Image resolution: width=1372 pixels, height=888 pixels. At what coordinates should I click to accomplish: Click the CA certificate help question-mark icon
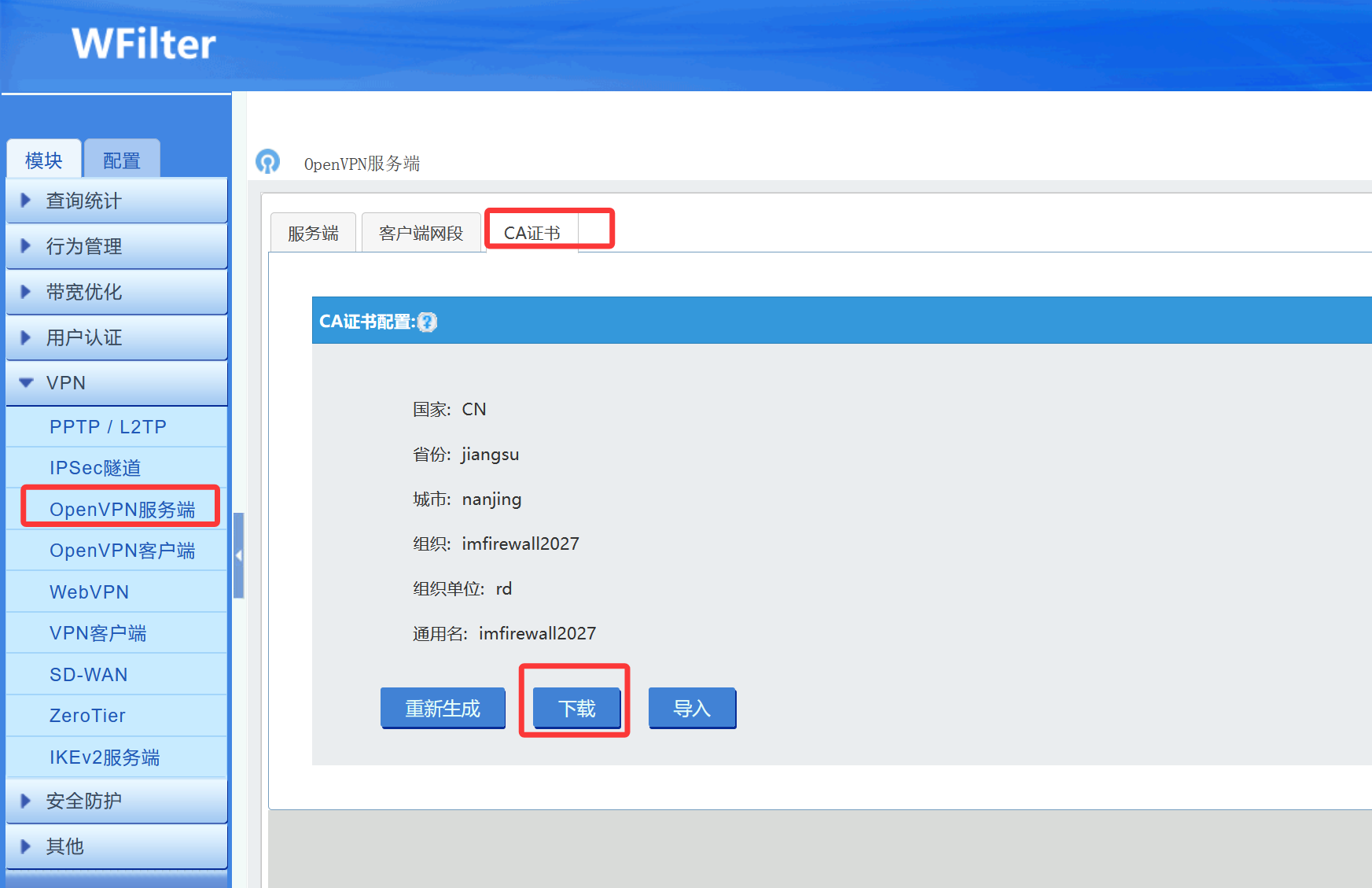pyautogui.click(x=427, y=322)
